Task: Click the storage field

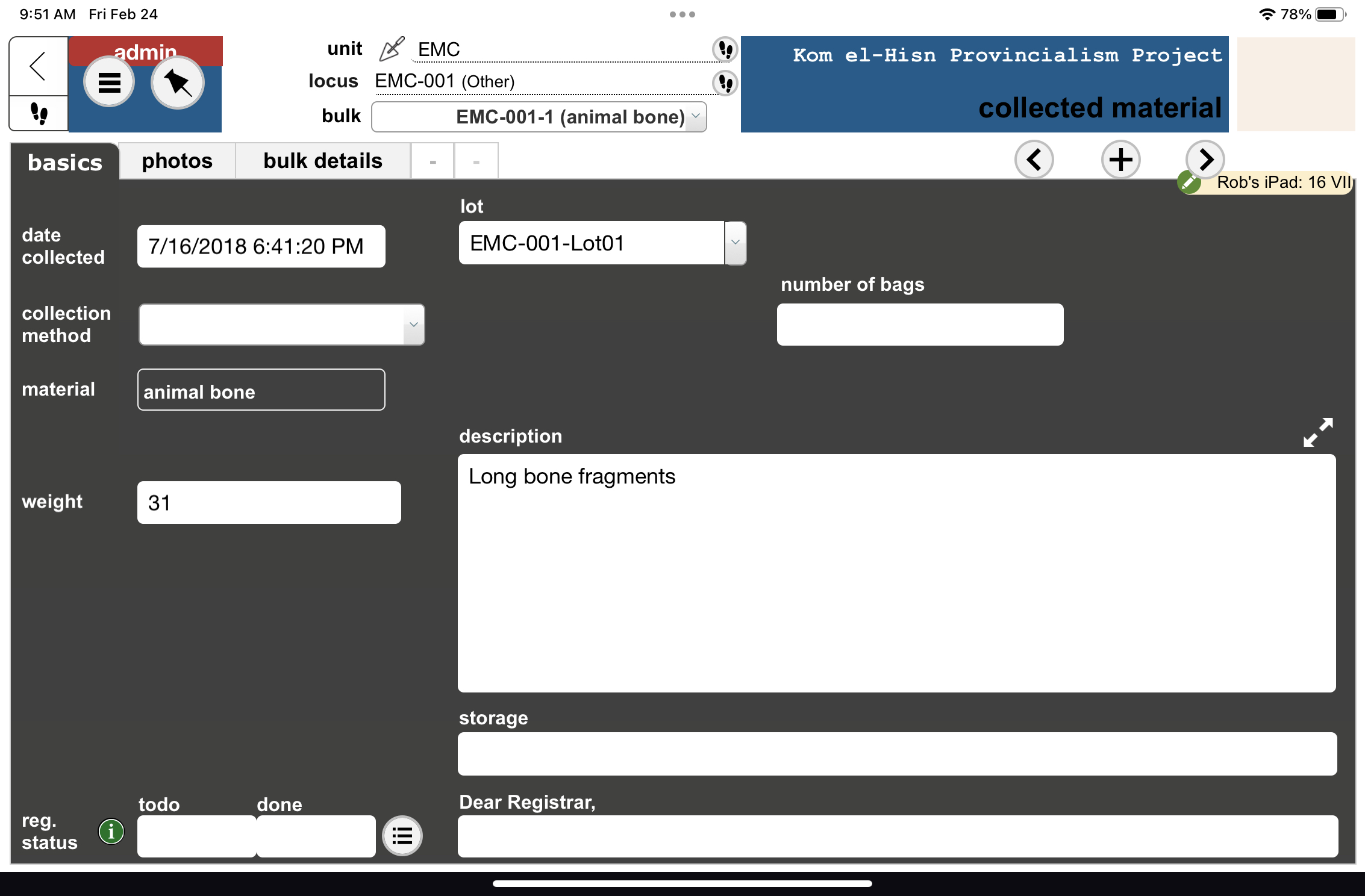Action: (897, 753)
